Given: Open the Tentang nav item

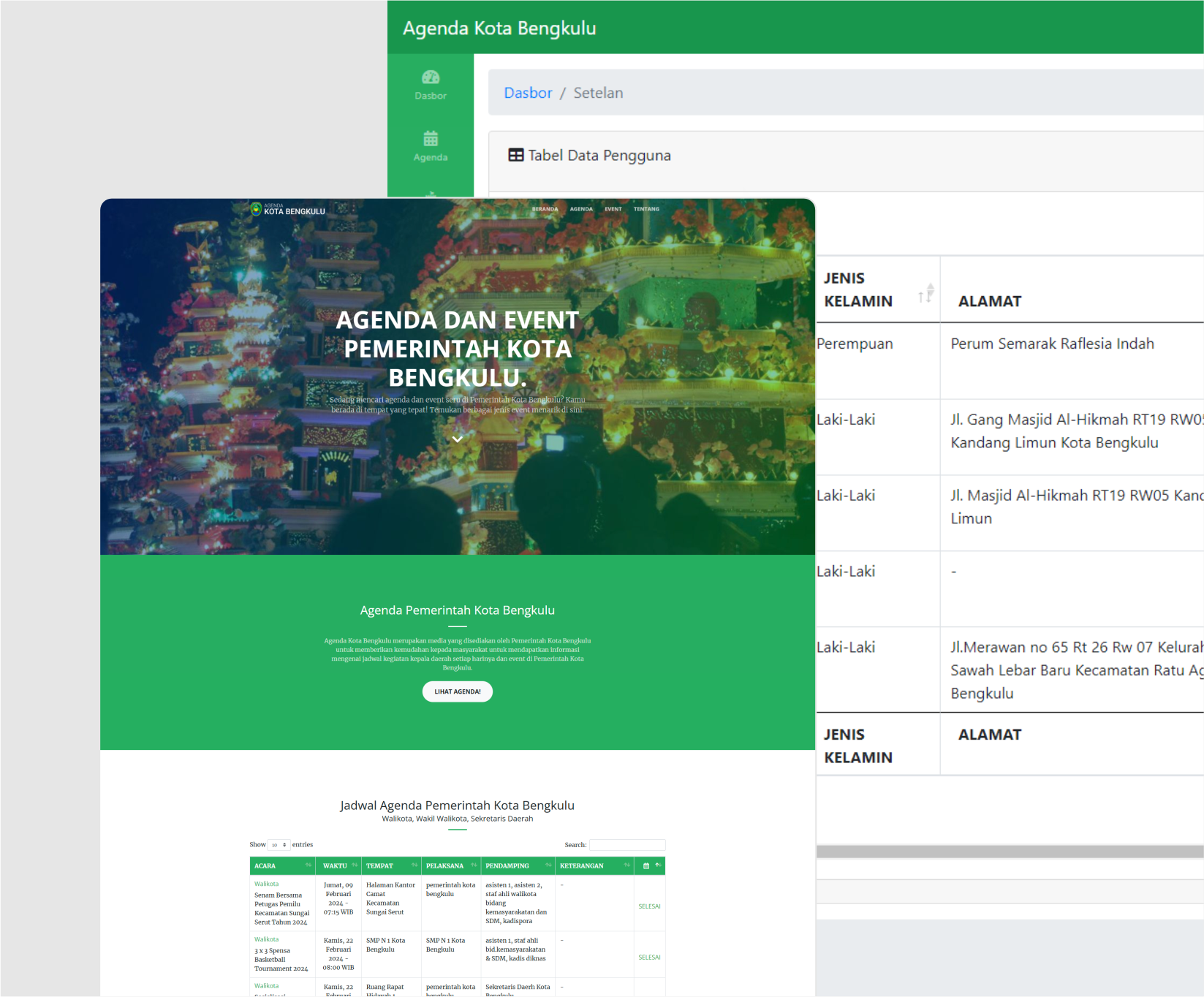Looking at the screenshot, I should click(646, 209).
